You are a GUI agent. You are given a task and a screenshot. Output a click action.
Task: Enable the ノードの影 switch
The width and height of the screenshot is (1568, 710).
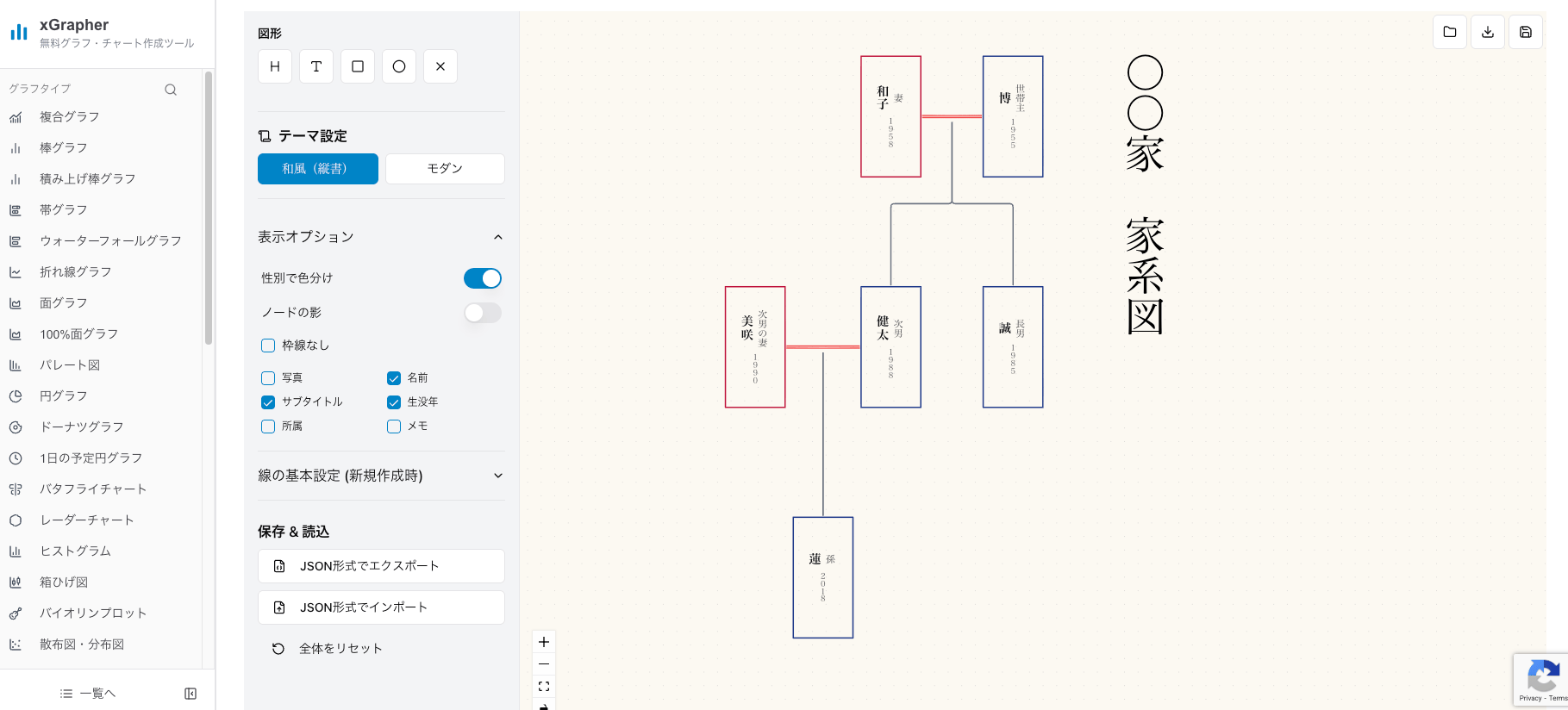coord(483,313)
